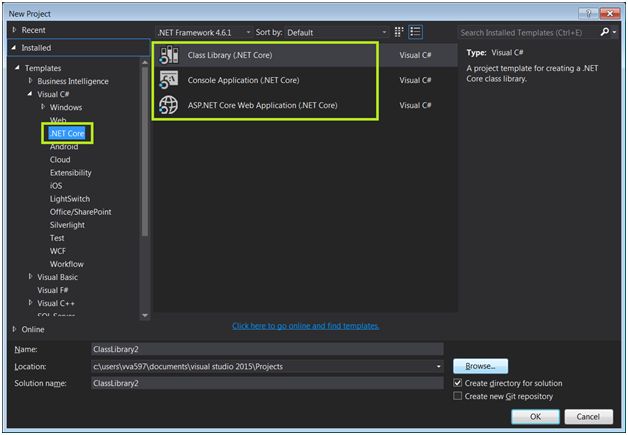Viewport: 628px width, 435px height.
Task: Click the Class Library (.NET Core) template icon
Action: click(169, 55)
